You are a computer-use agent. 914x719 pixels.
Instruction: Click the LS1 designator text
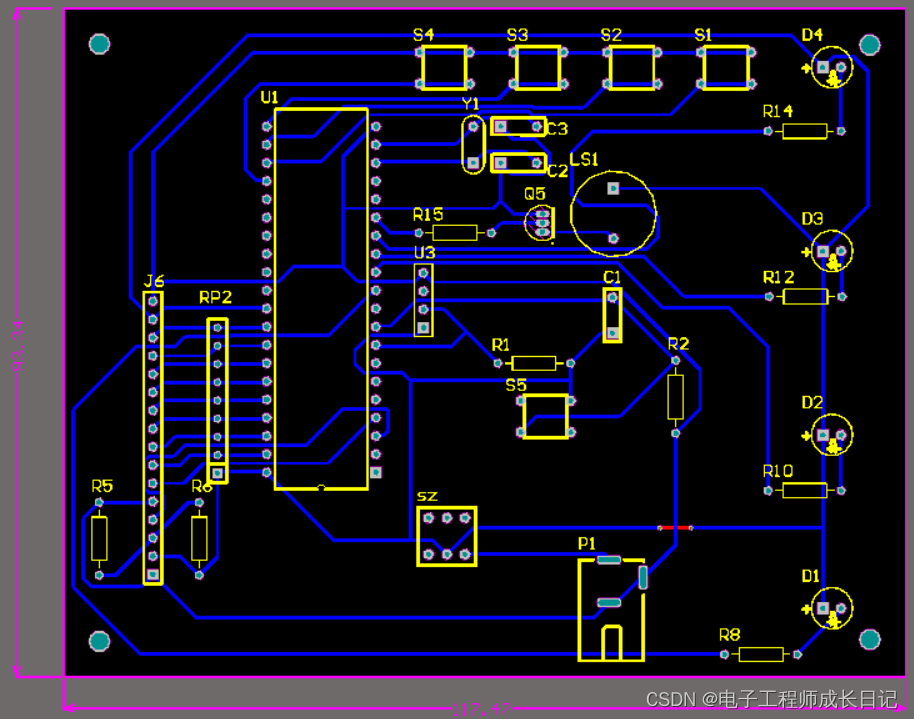pyautogui.click(x=584, y=159)
